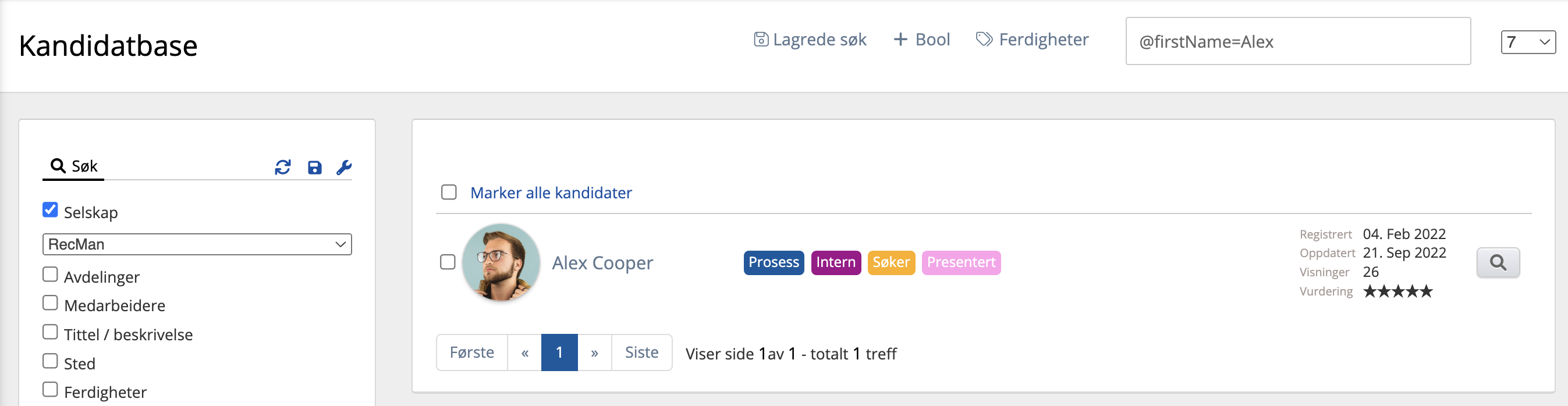
Task: Open Alex Cooper's candidate profile
Action: click(602, 263)
